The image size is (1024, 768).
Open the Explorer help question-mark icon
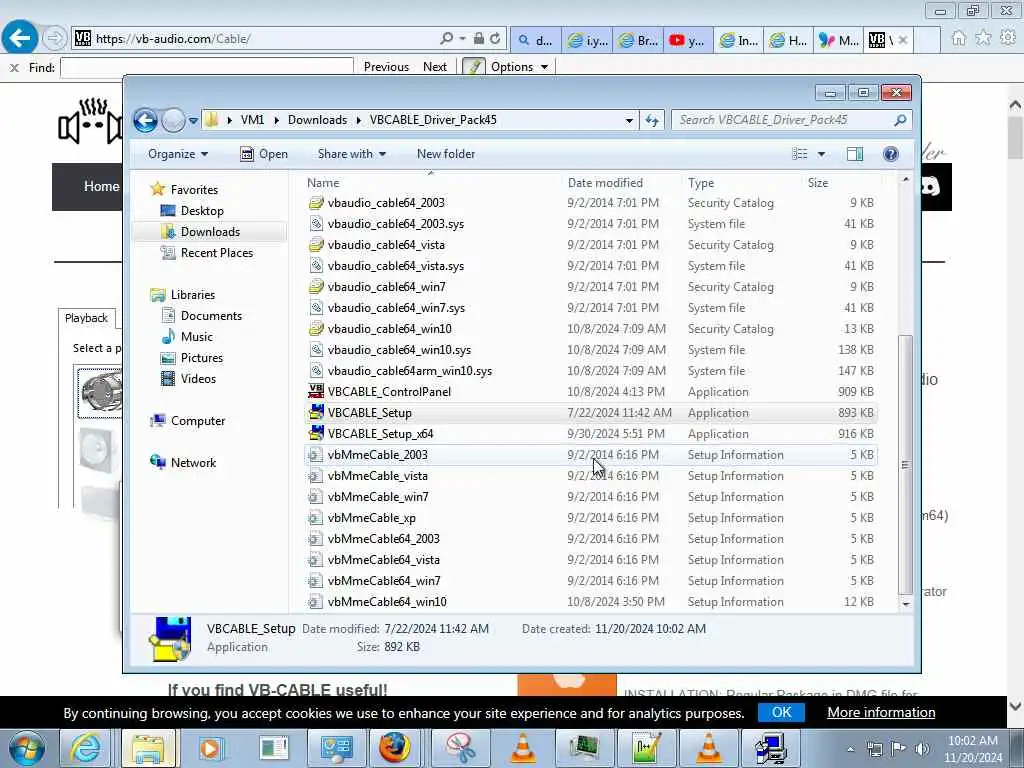(890, 154)
